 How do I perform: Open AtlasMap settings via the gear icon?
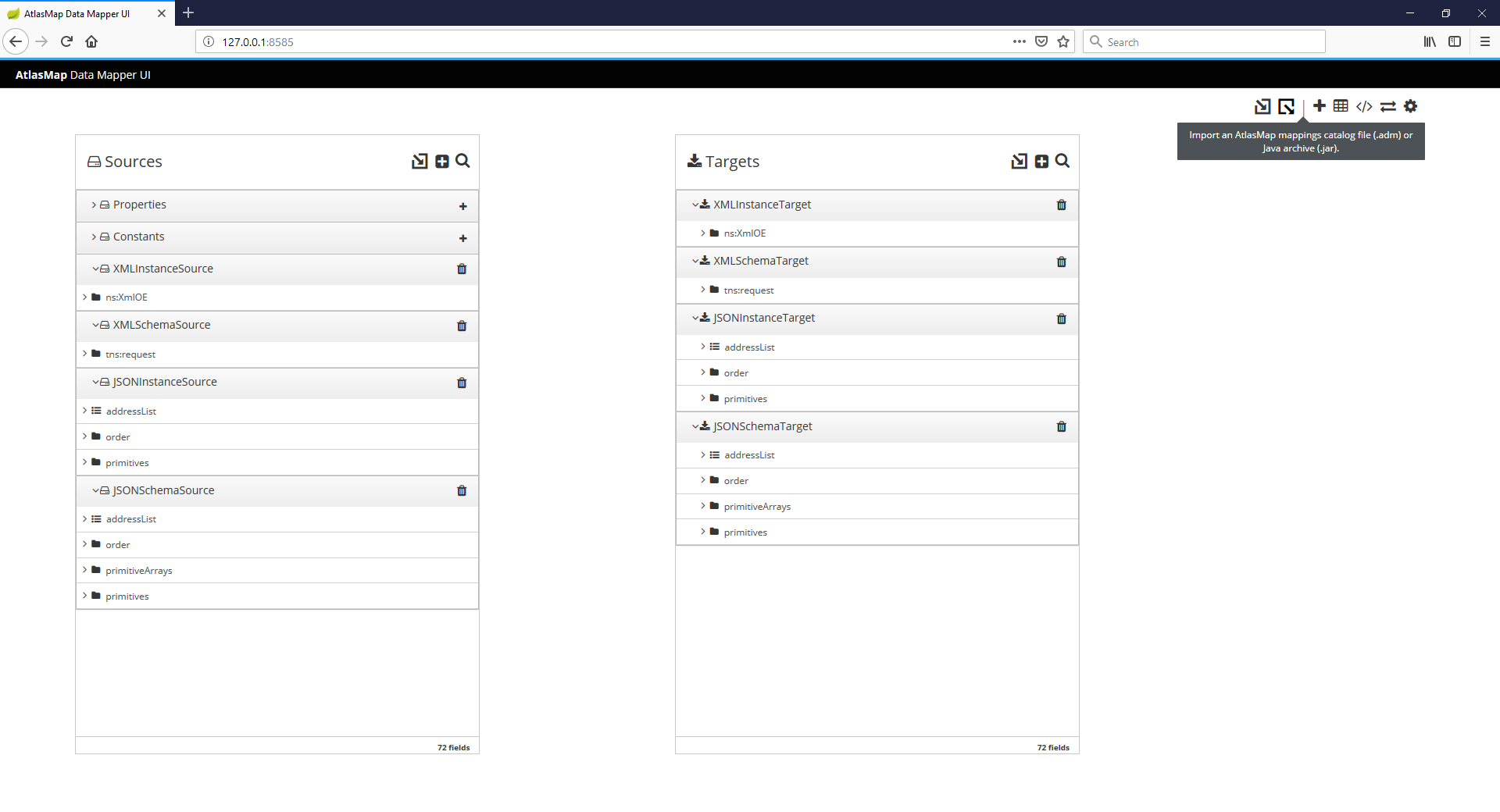(1411, 106)
